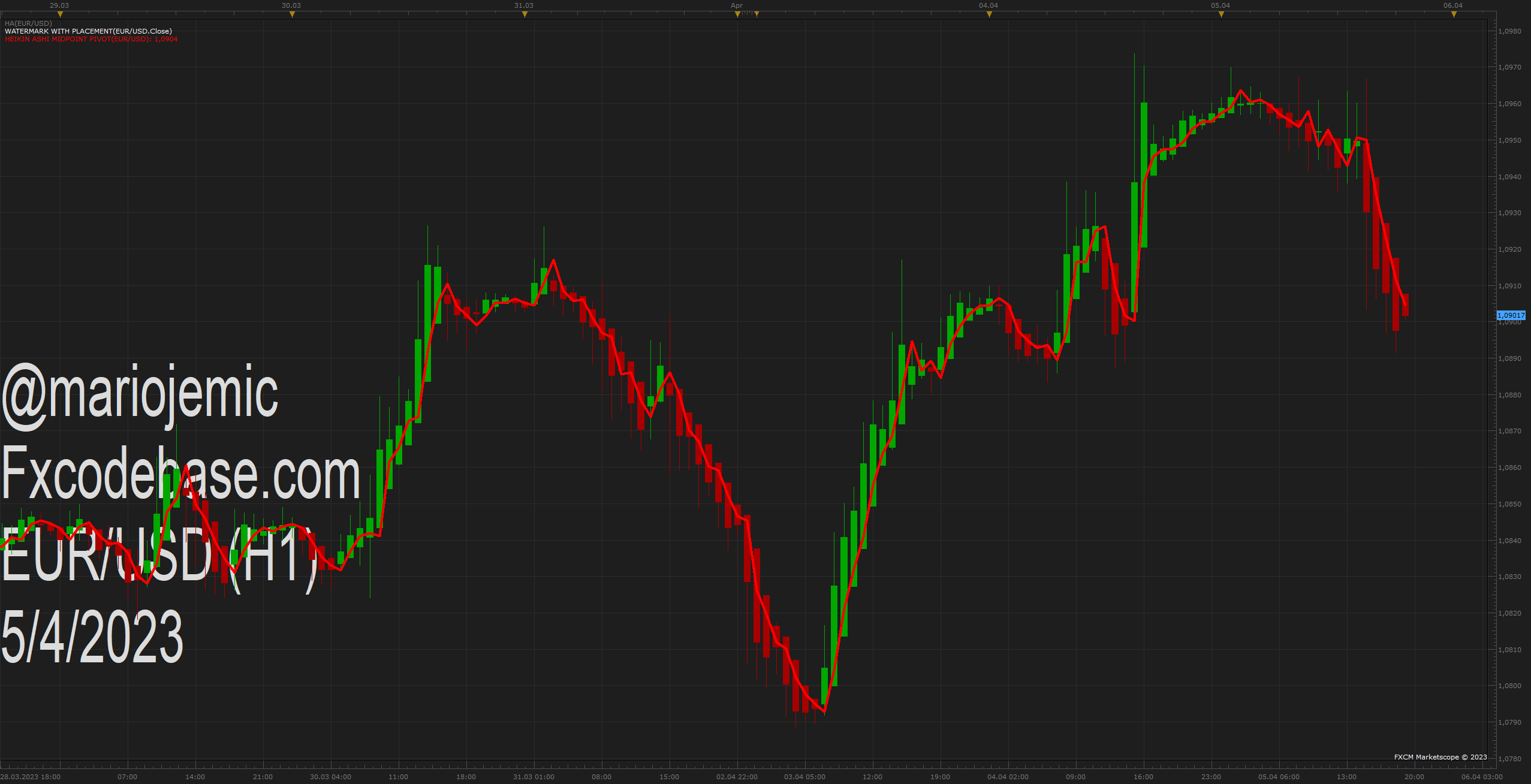This screenshot has width=1531, height=784.
Task: Click the orange day marker under 31.03
Action: coord(525,14)
